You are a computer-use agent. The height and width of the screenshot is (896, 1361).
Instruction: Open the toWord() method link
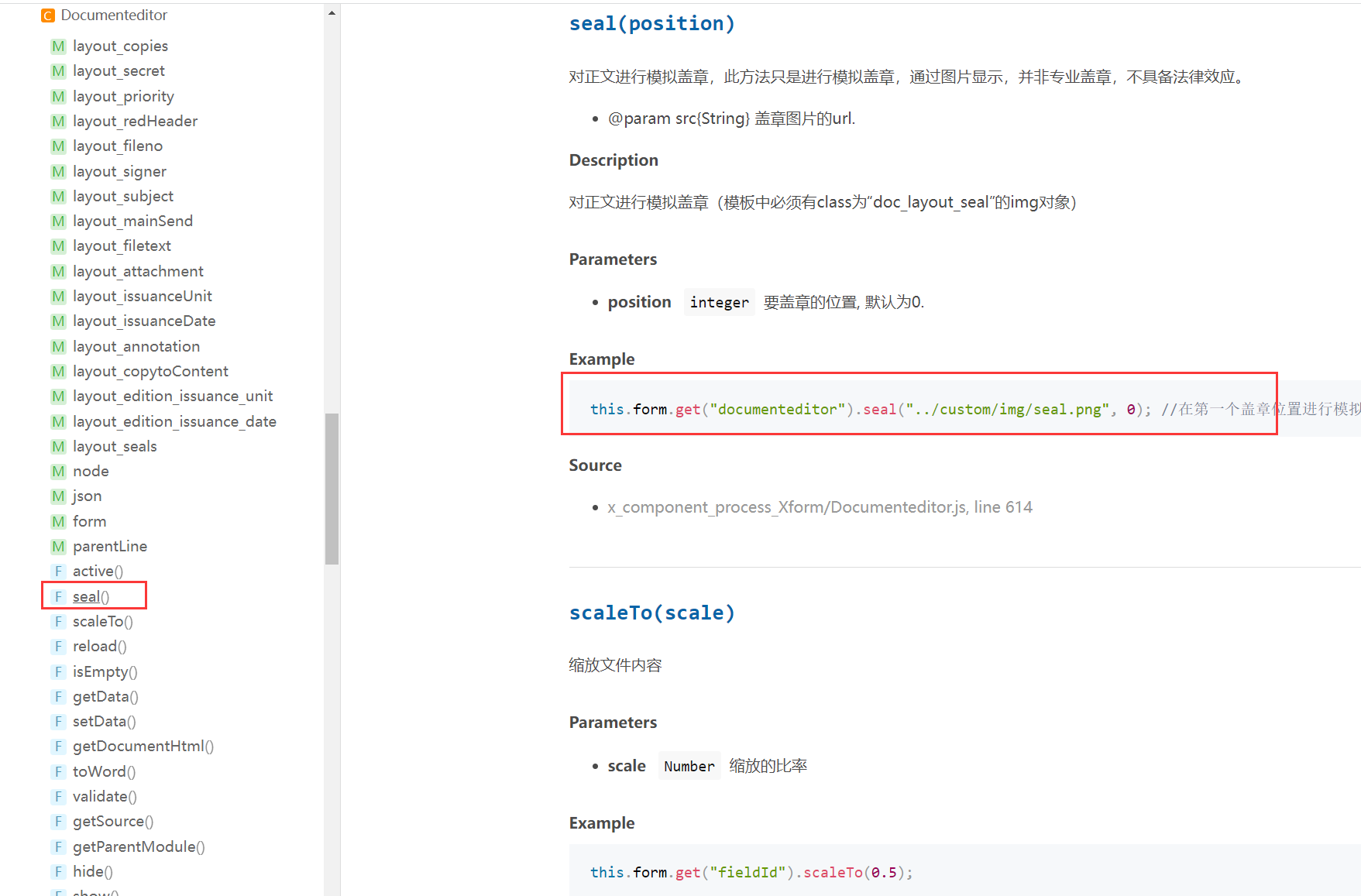pos(104,772)
